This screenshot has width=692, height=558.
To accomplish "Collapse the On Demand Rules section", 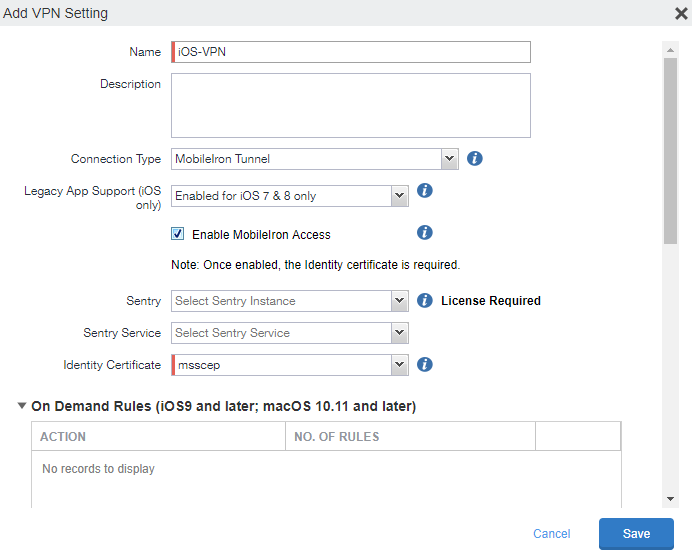I will [22, 406].
